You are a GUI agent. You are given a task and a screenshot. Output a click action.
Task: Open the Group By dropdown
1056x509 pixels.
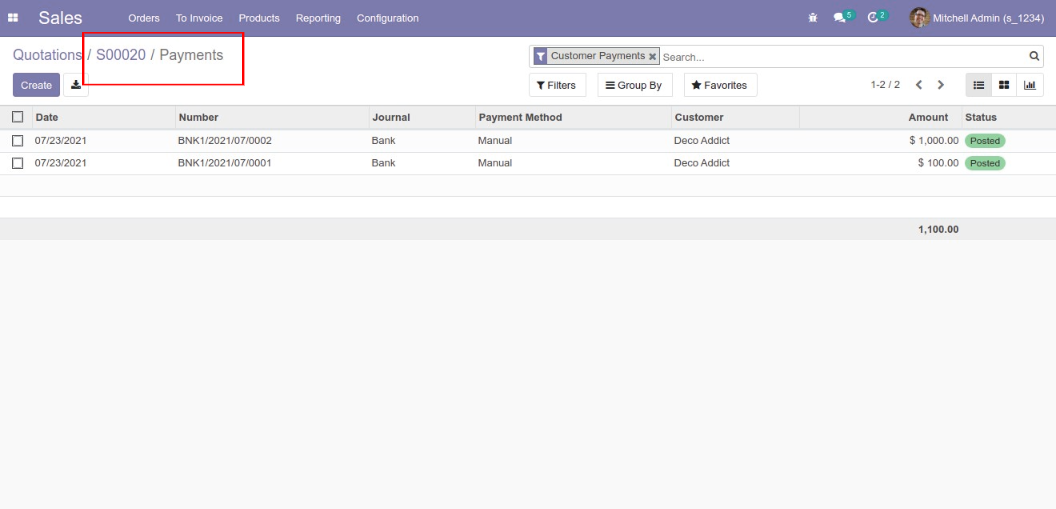pyautogui.click(x=634, y=85)
